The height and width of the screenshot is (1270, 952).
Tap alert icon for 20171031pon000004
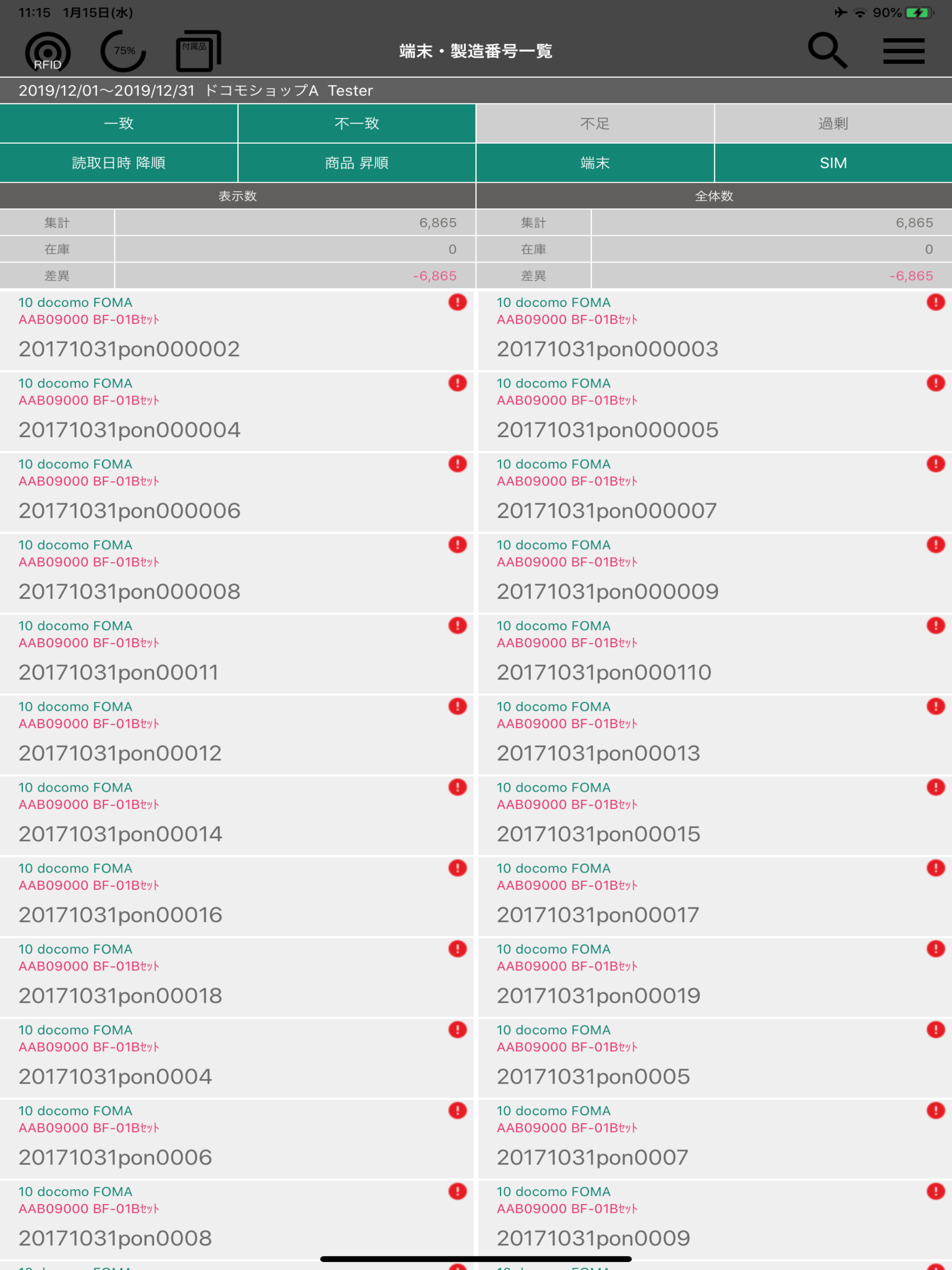click(x=457, y=383)
